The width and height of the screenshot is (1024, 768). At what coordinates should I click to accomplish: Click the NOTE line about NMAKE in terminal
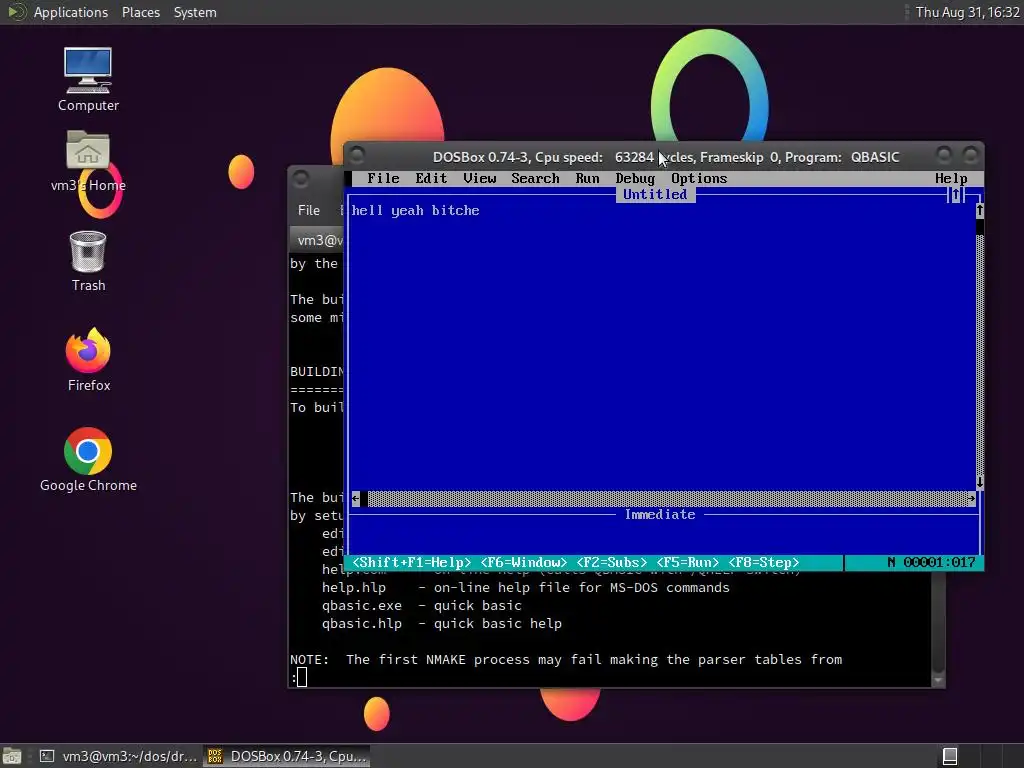(566, 660)
